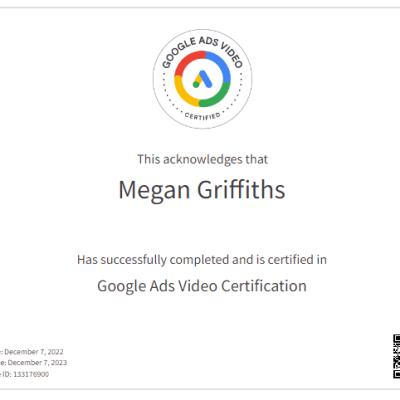Viewport: 400px width, 400px height.
Task: Click the green dot of the Ads logo
Action: point(196,85)
